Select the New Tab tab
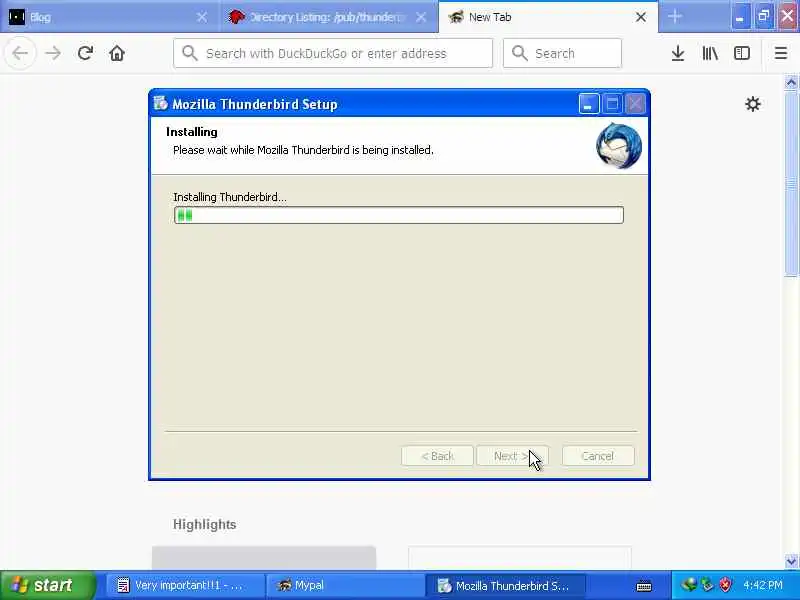The width and height of the screenshot is (800, 600). click(548, 17)
